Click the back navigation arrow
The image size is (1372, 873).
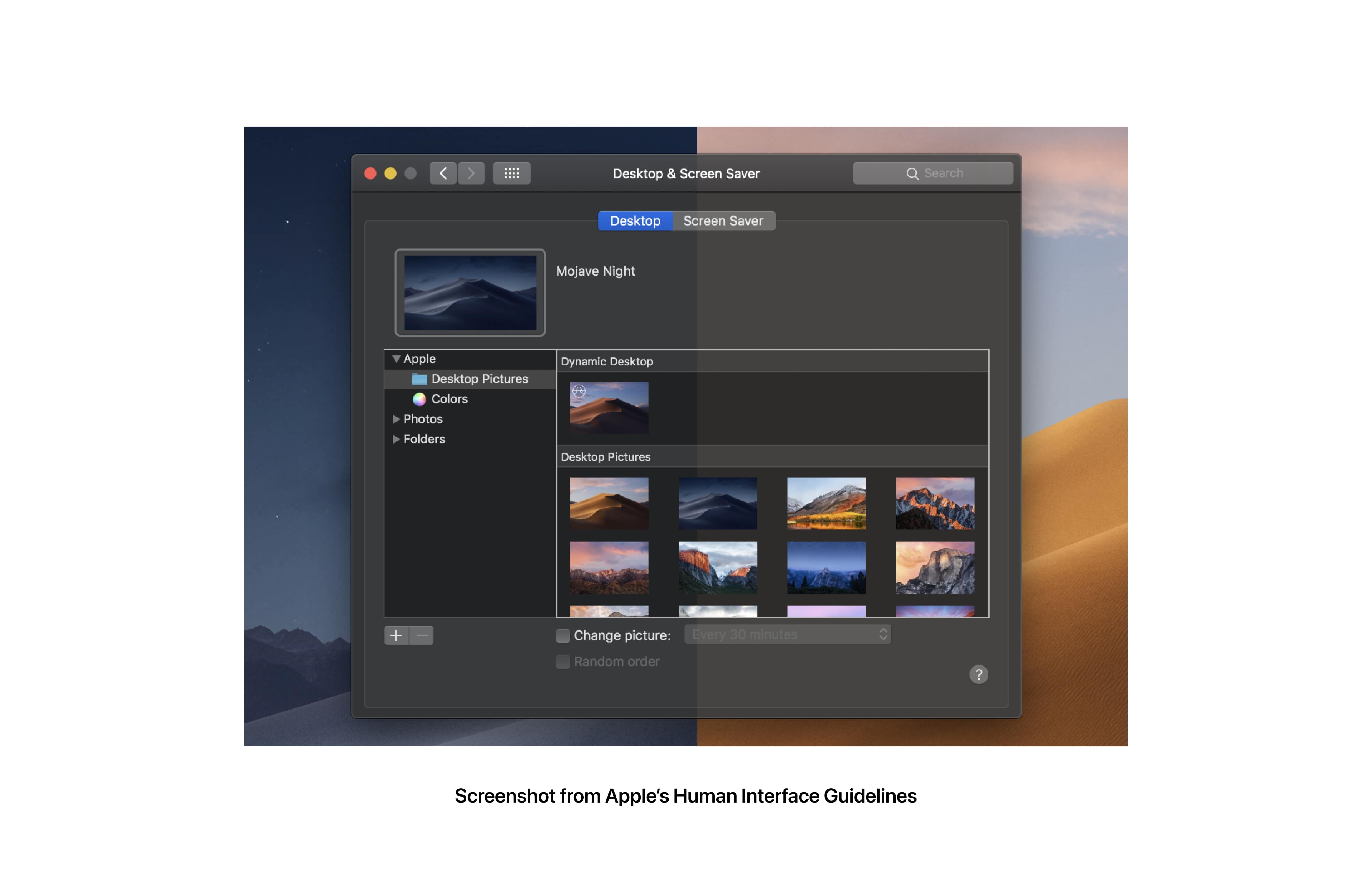(443, 173)
